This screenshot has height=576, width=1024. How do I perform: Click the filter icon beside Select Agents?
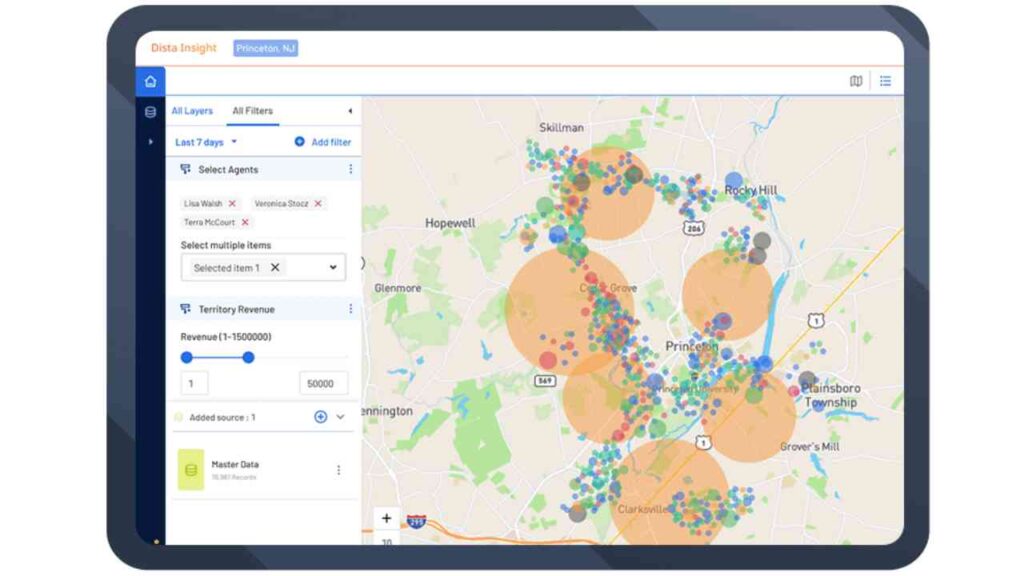click(x=186, y=169)
